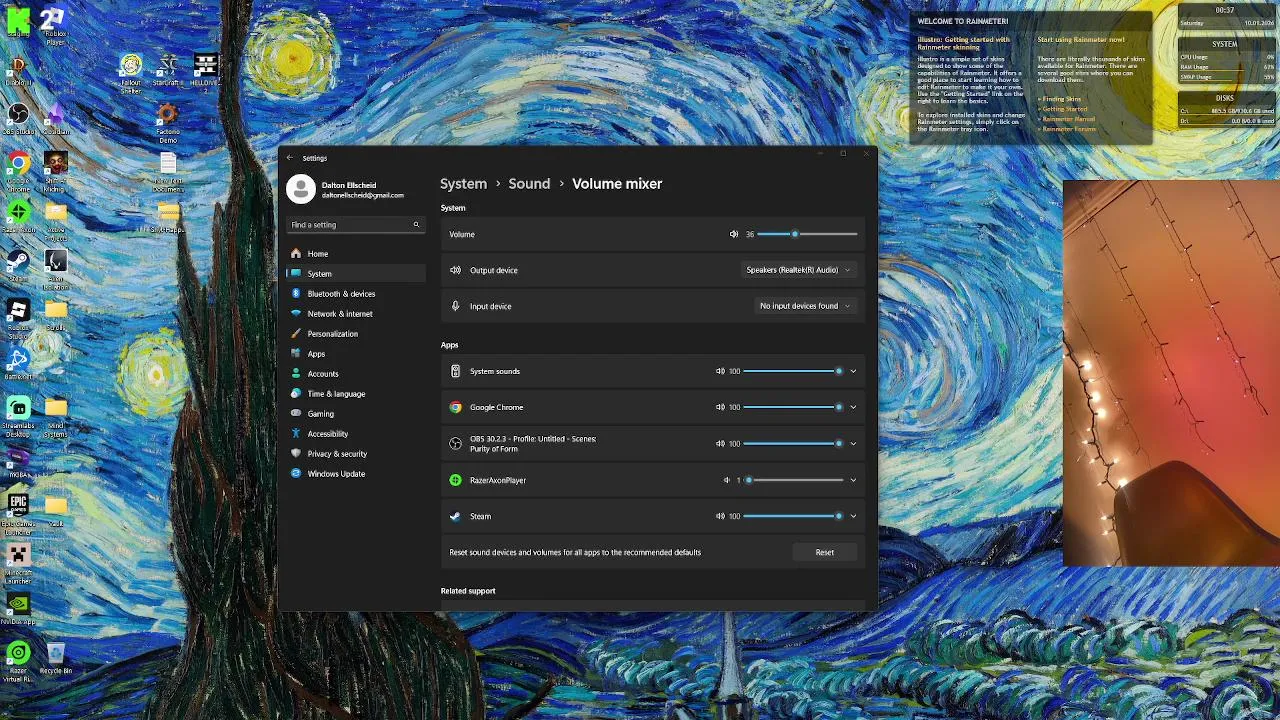Image resolution: width=1280 pixels, height=720 pixels.
Task: Expand the System sounds row chevron
Action: tap(853, 371)
